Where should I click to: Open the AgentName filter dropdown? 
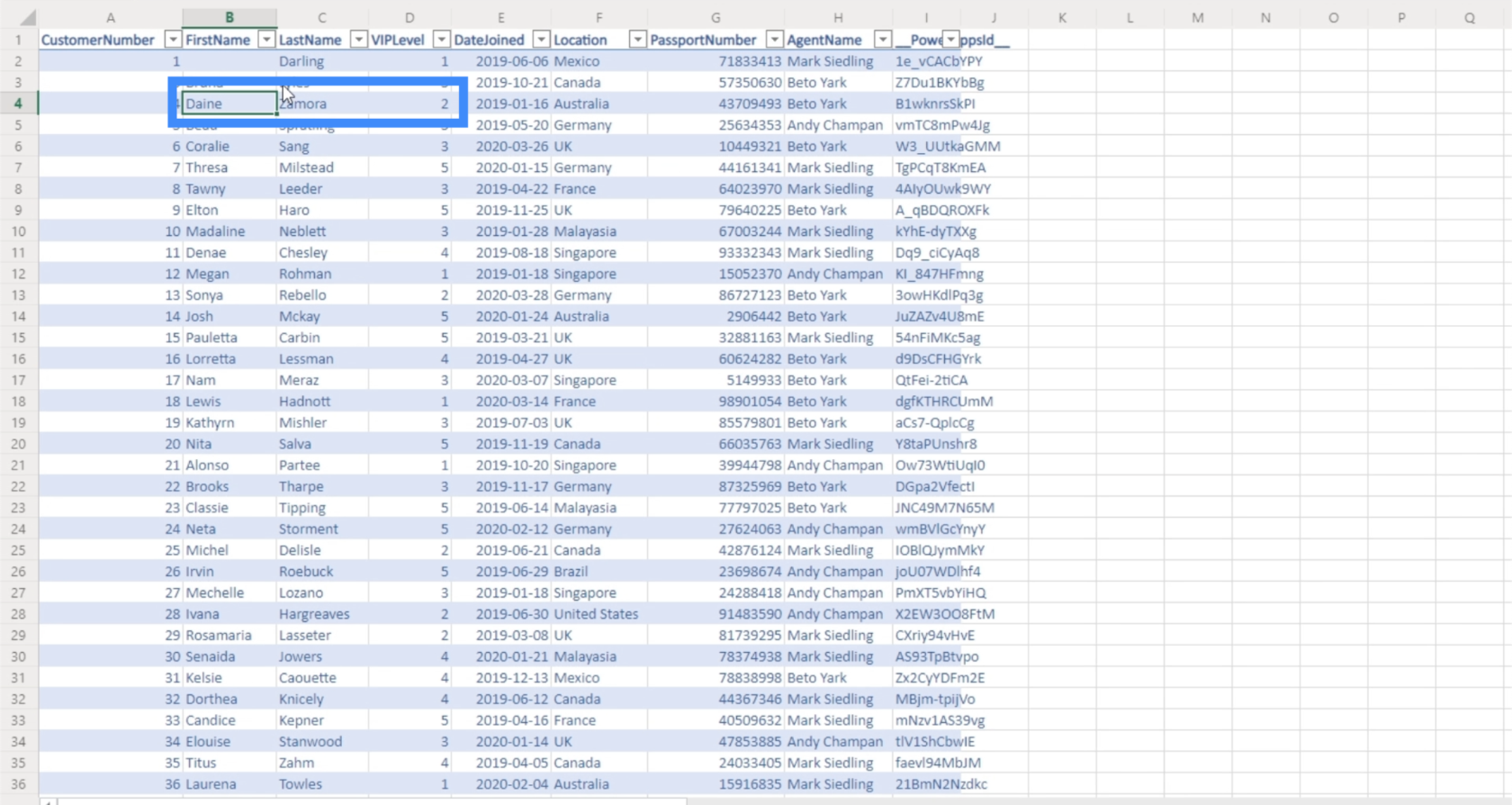pos(882,40)
